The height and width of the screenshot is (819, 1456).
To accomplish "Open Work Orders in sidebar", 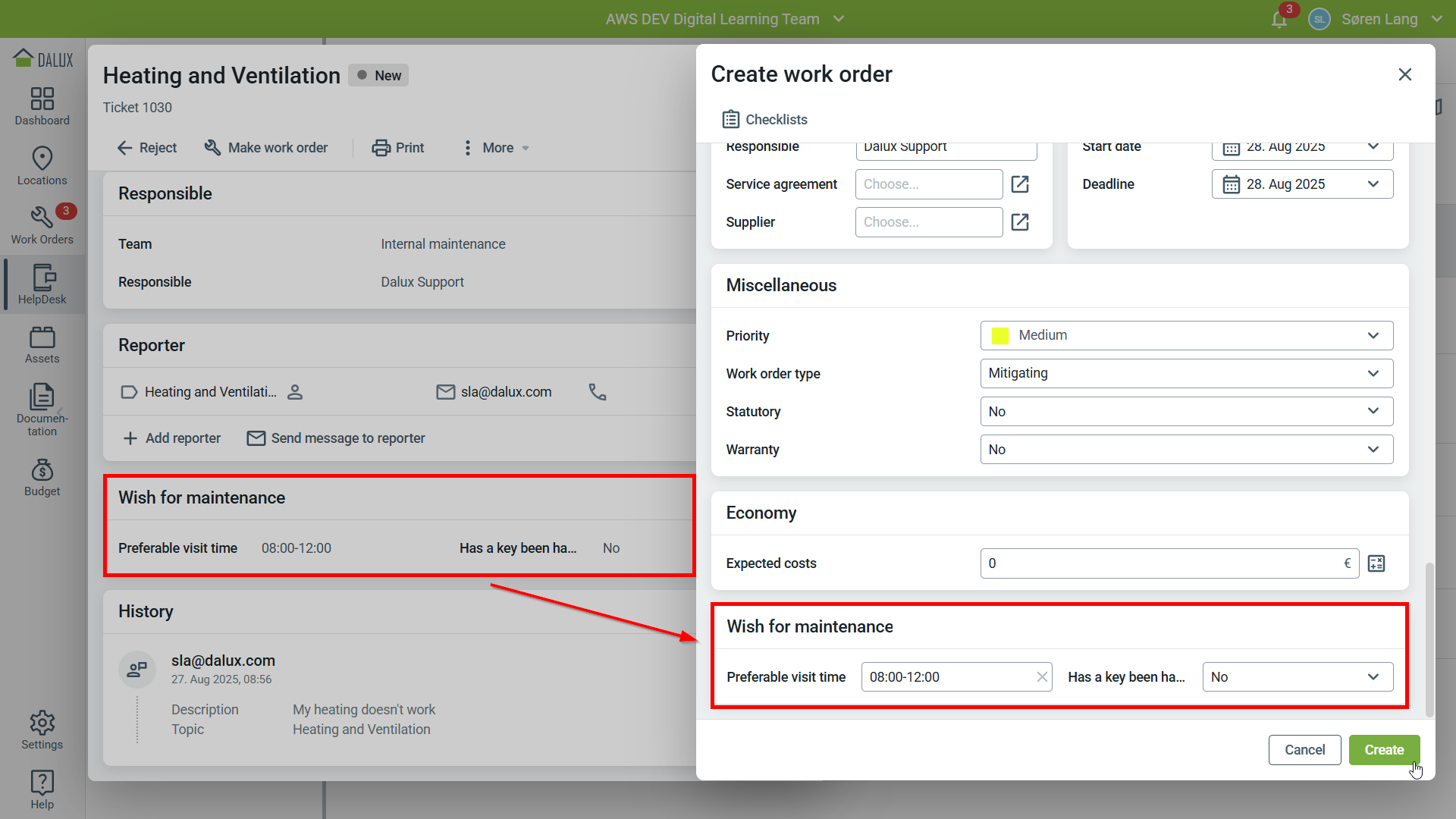I will pos(42,225).
